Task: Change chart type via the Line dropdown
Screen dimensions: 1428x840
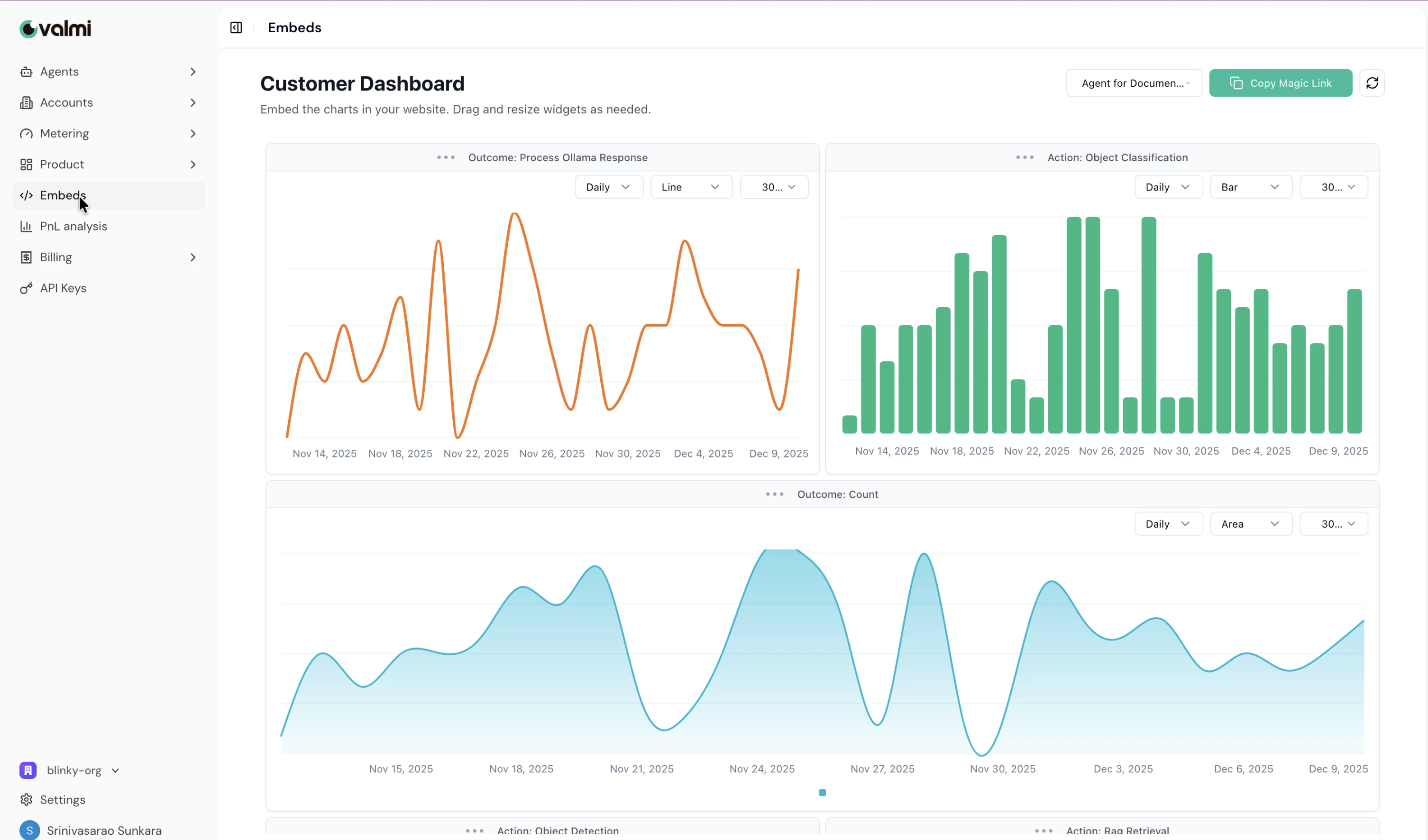Action: [x=691, y=186]
